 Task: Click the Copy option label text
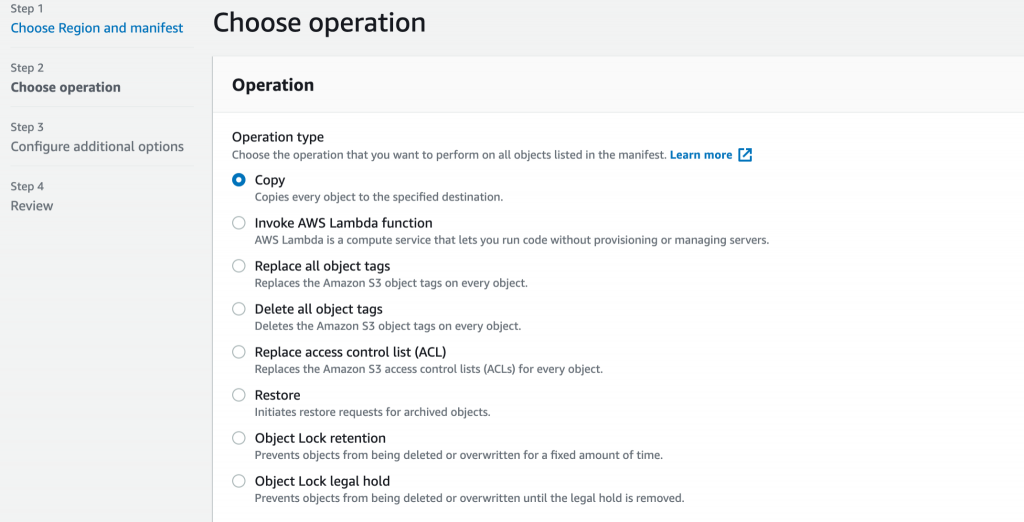click(x=270, y=180)
